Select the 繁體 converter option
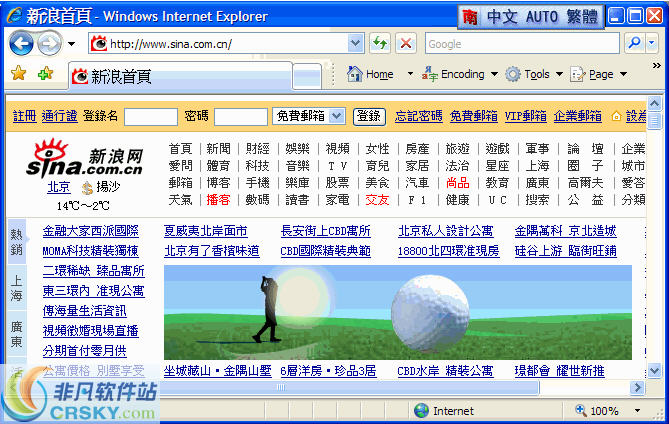This screenshot has width=669, height=424. pos(582,17)
